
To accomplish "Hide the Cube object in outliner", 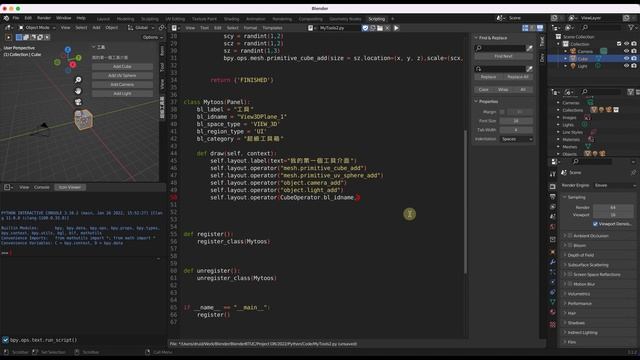I will [627, 58].
